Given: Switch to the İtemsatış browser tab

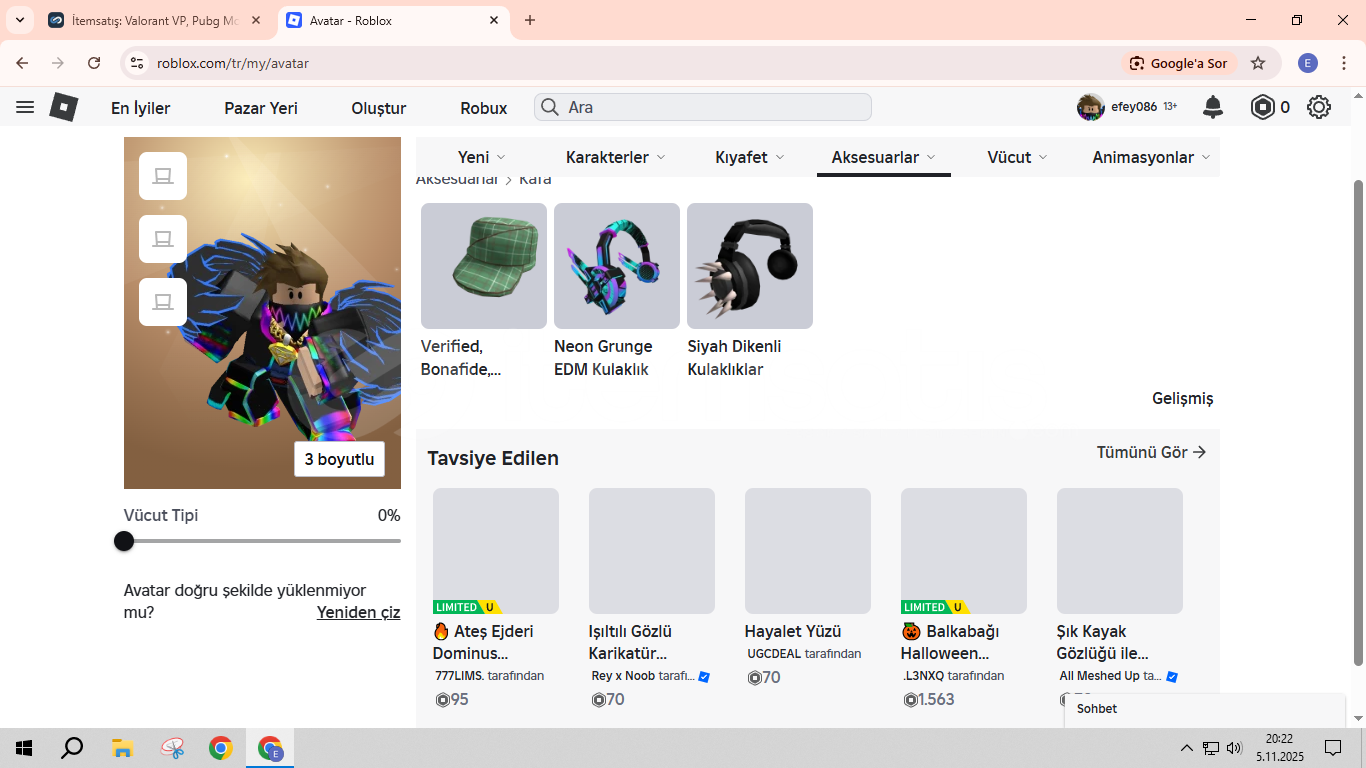Looking at the screenshot, I should (x=152, y=20).
